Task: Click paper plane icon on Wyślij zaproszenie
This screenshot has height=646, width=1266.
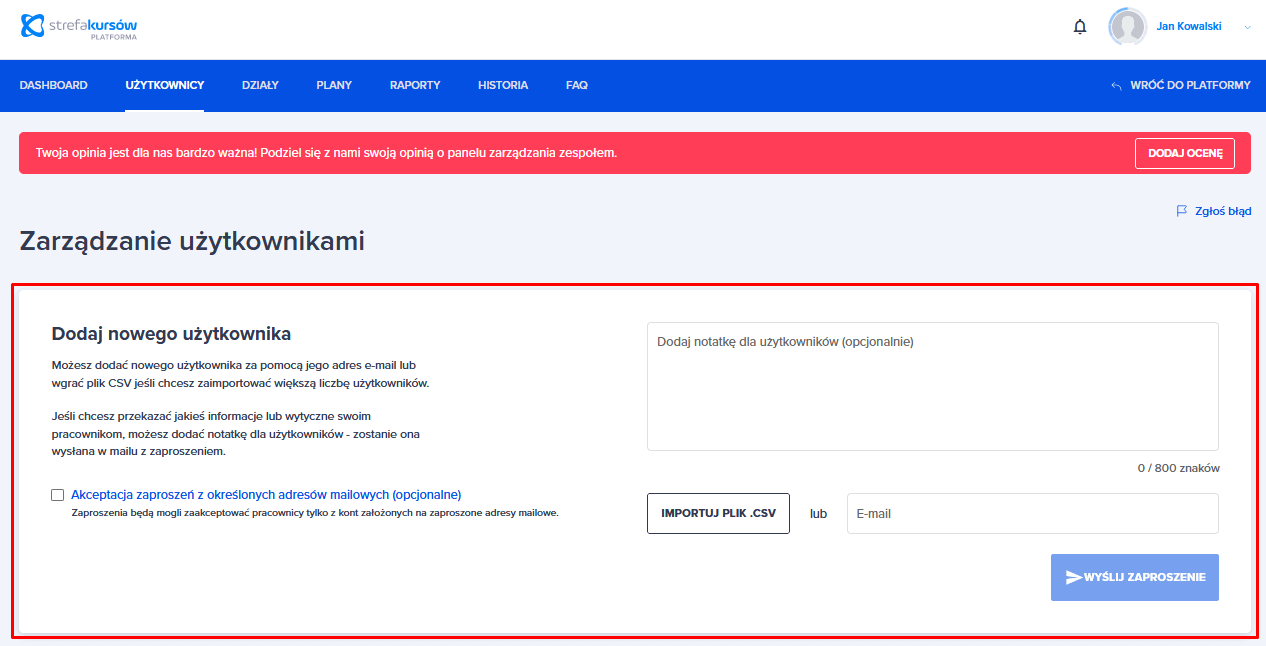Action: point(1073,577)
